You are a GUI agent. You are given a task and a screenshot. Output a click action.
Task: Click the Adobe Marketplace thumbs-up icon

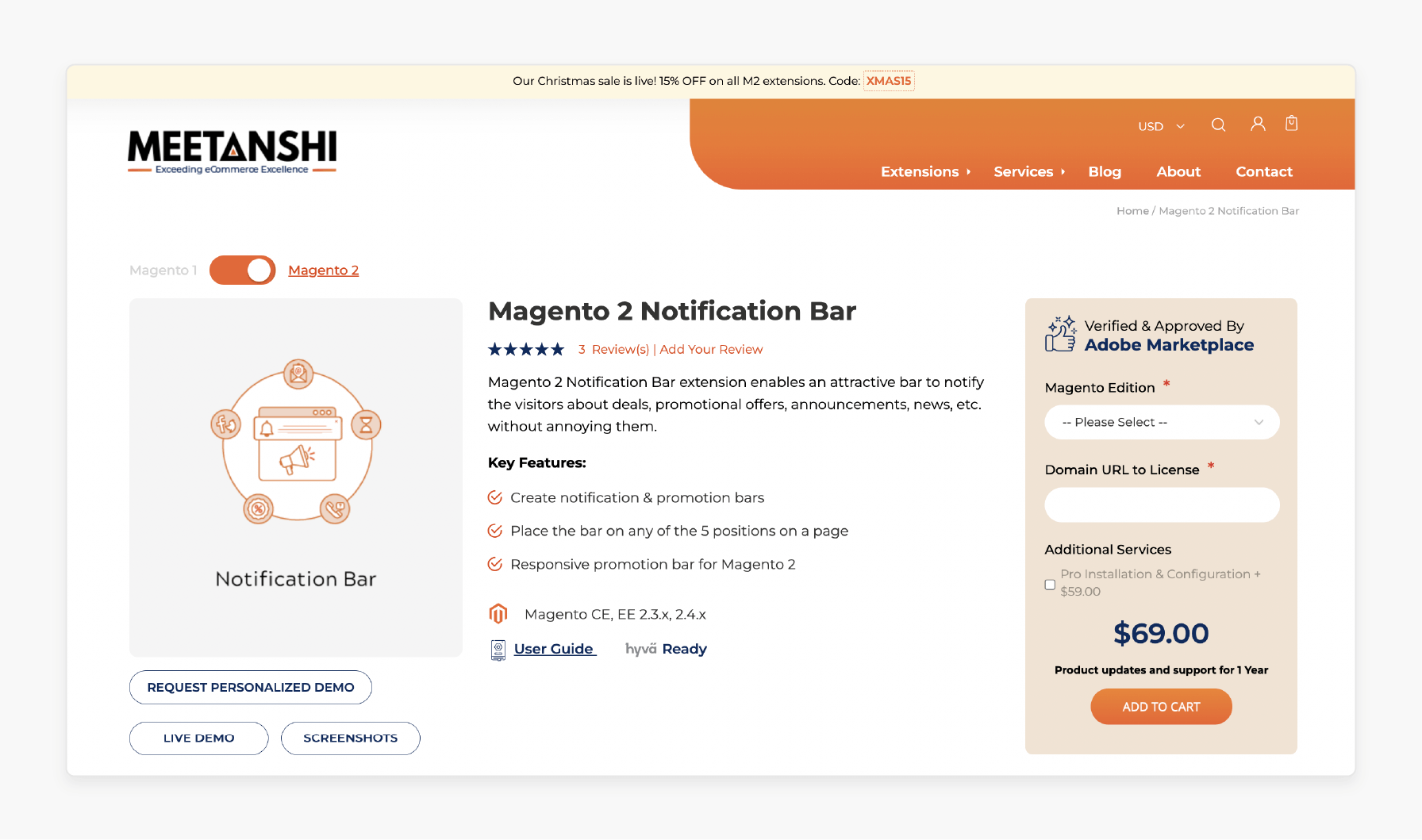pos(1061,334)
